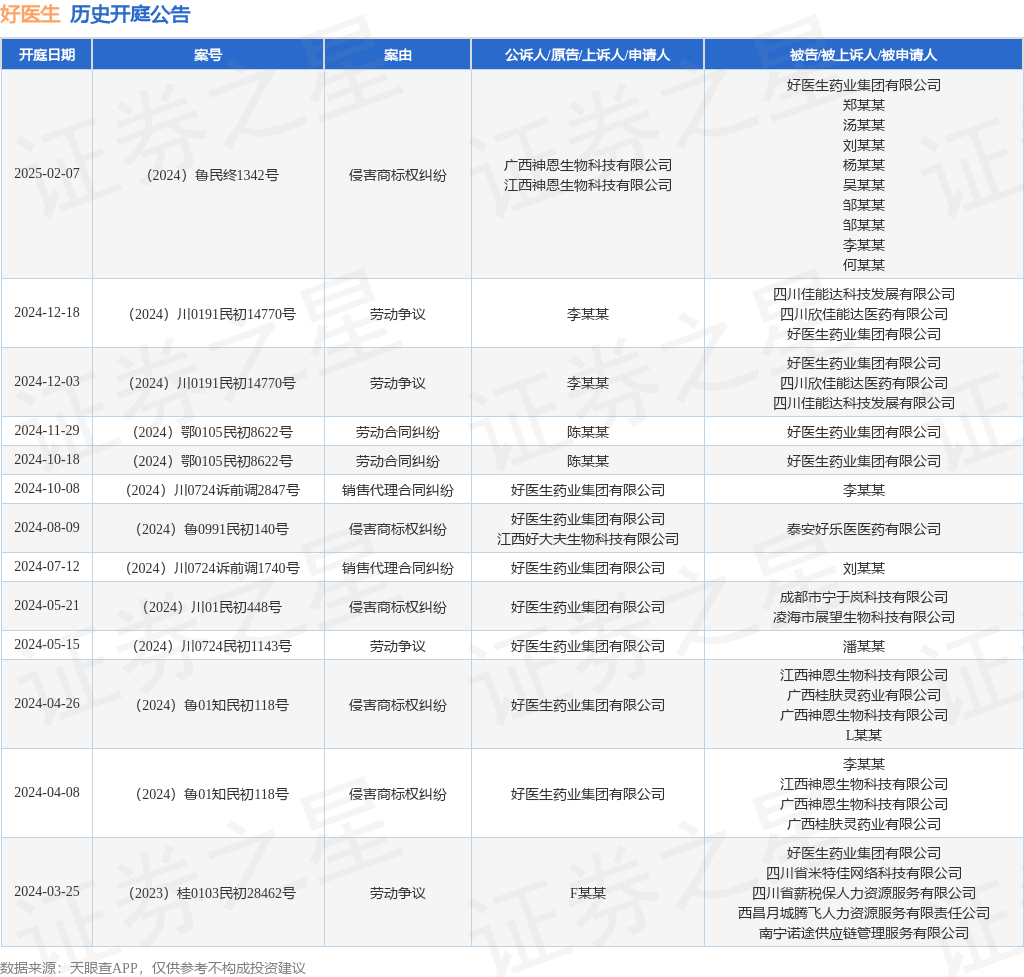This screenshot has height=977, width=1024.
Task: Click 侵害商标权纠纷 in the 2024-04-26 row
Action: pos(398,705)
